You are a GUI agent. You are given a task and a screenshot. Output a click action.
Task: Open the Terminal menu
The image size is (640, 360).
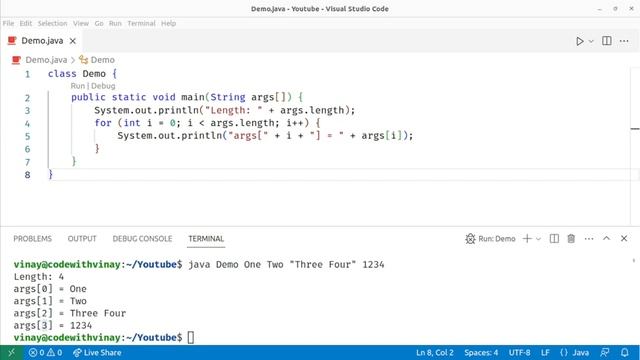(141, 23)
